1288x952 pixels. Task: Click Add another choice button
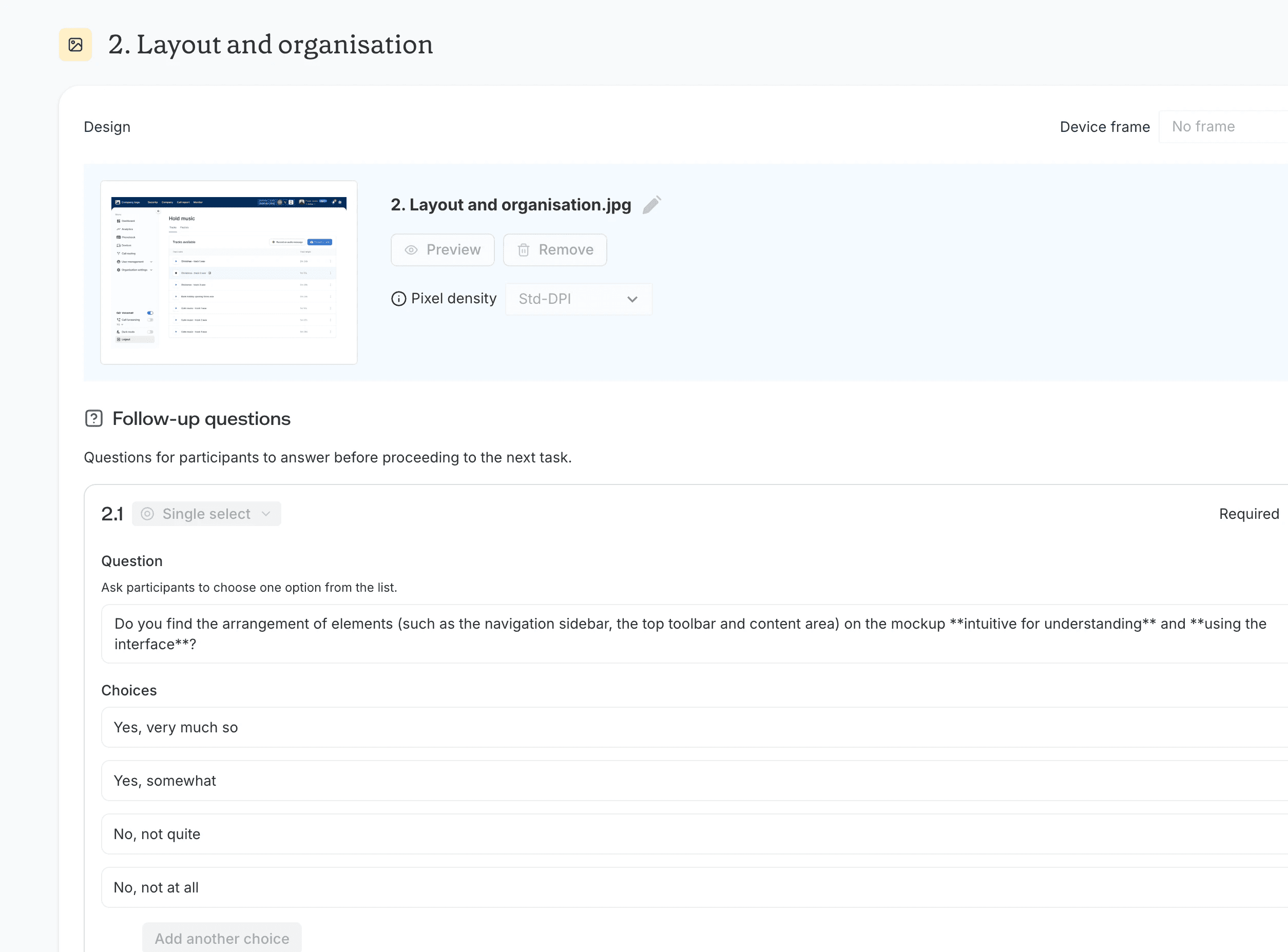tap(222, 938)
